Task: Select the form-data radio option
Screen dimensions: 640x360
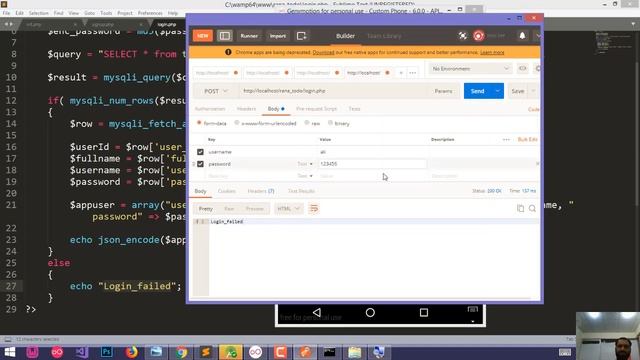Action: click(x=199, y=123)
